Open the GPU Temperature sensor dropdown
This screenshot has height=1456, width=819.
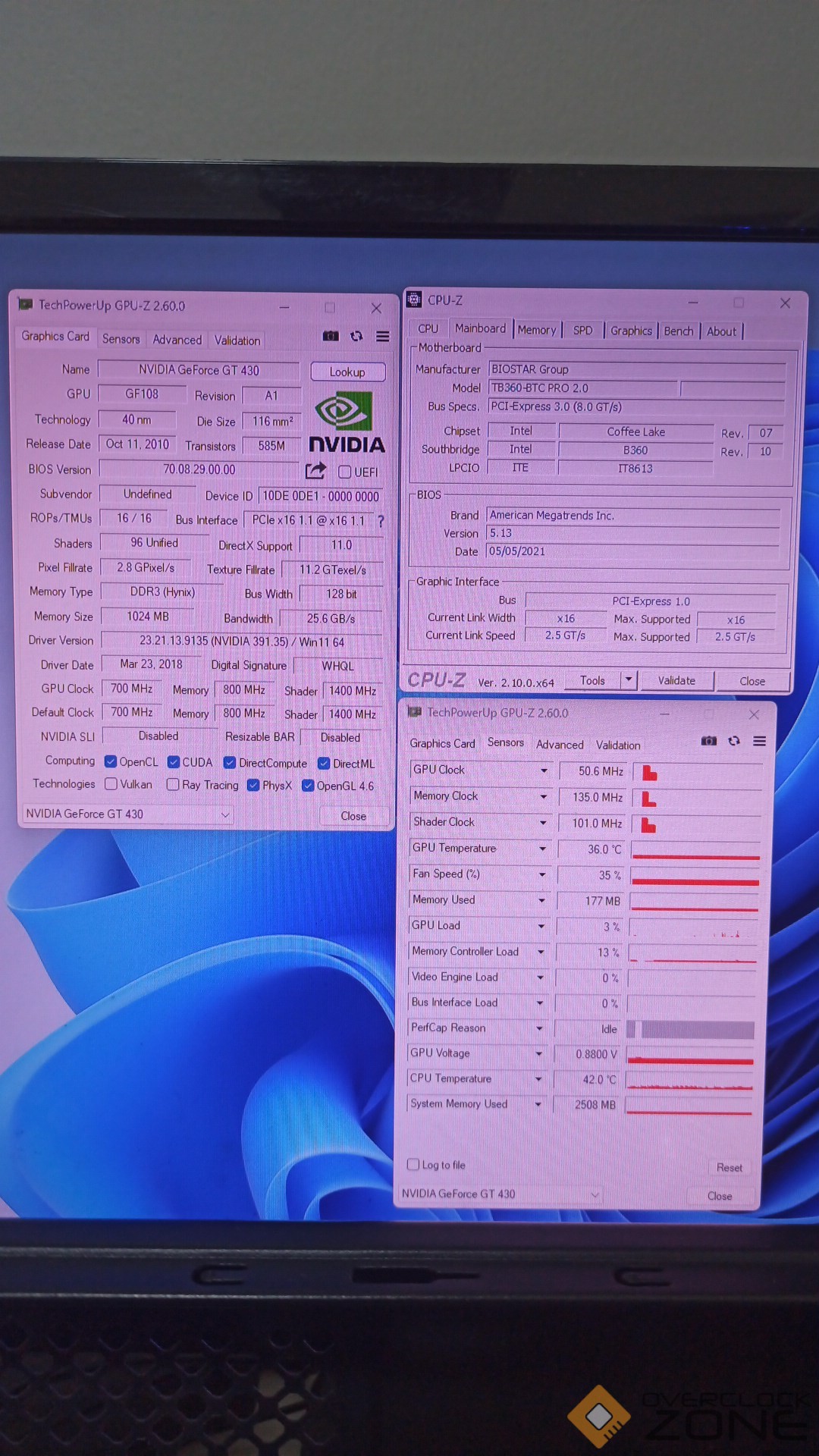(543, 849)
